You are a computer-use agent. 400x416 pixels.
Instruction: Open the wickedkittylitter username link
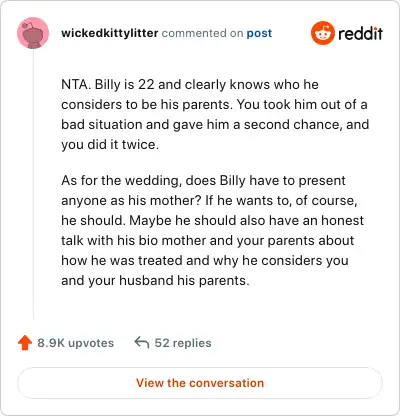[x=110, y=33]
